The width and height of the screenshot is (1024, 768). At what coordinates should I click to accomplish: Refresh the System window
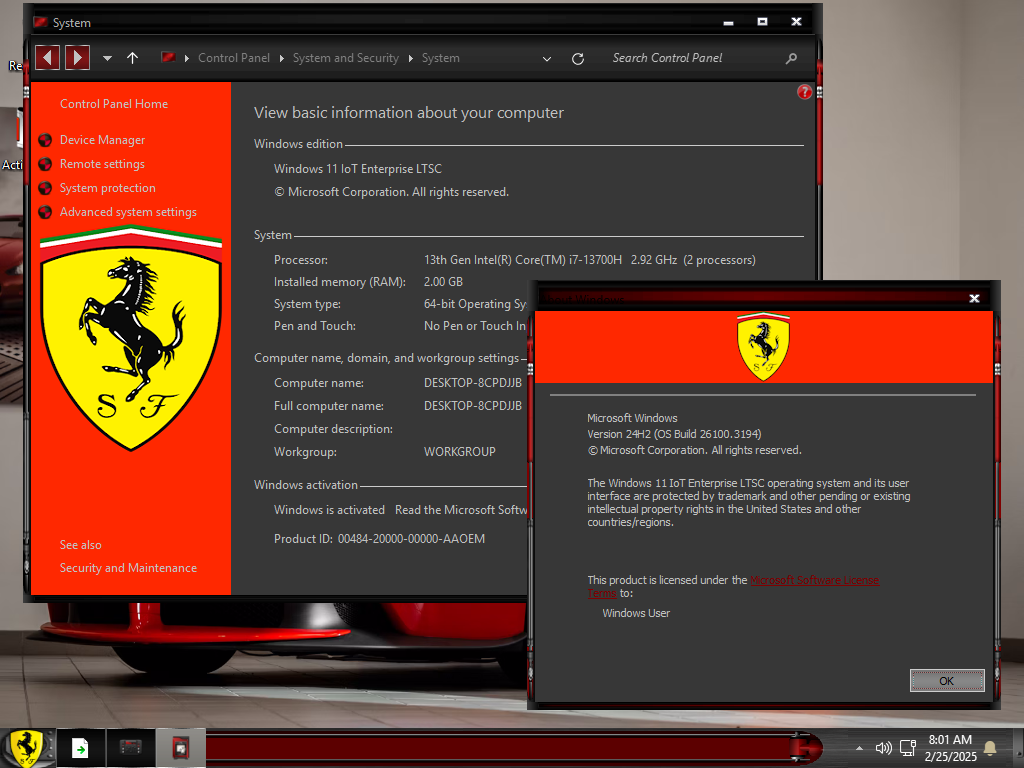tap(577, 59)
